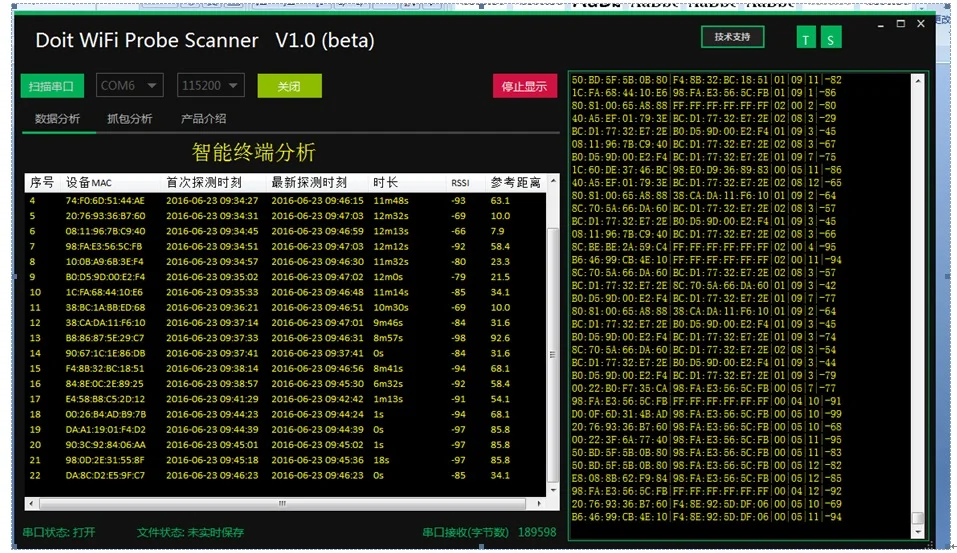Select MAC 38:CA:DA:11:F6:10 row
The image size is (957, 553).
[x=285, y=323]
